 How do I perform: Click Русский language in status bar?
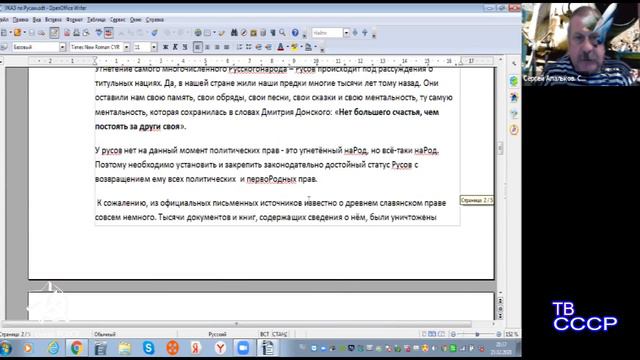pos(217,334)
